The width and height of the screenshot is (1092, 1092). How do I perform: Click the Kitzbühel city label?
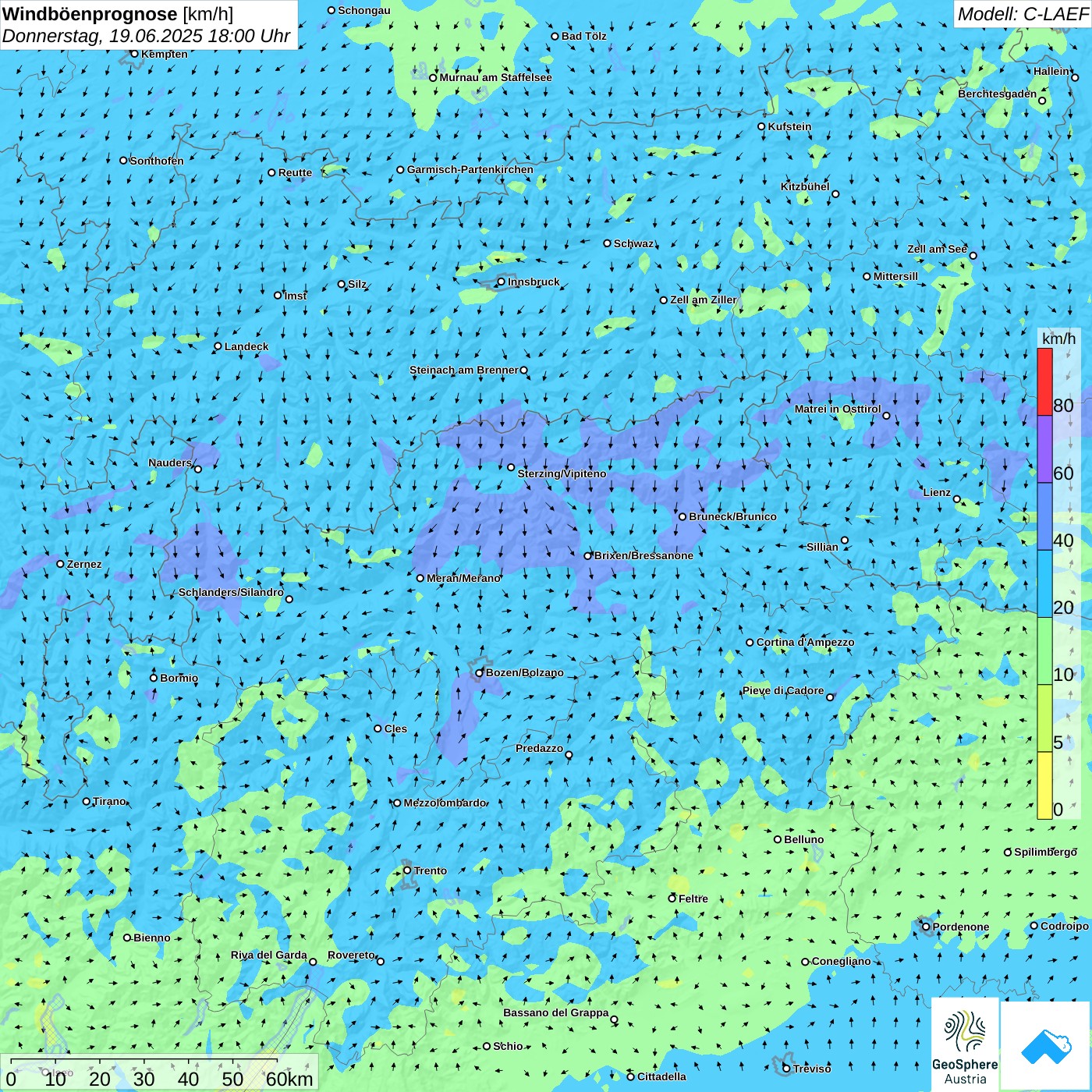805,186
